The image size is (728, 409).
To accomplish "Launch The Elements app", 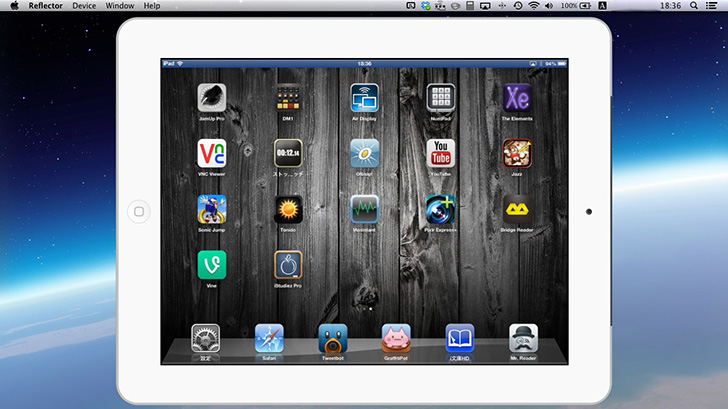I will coord(517,97).
